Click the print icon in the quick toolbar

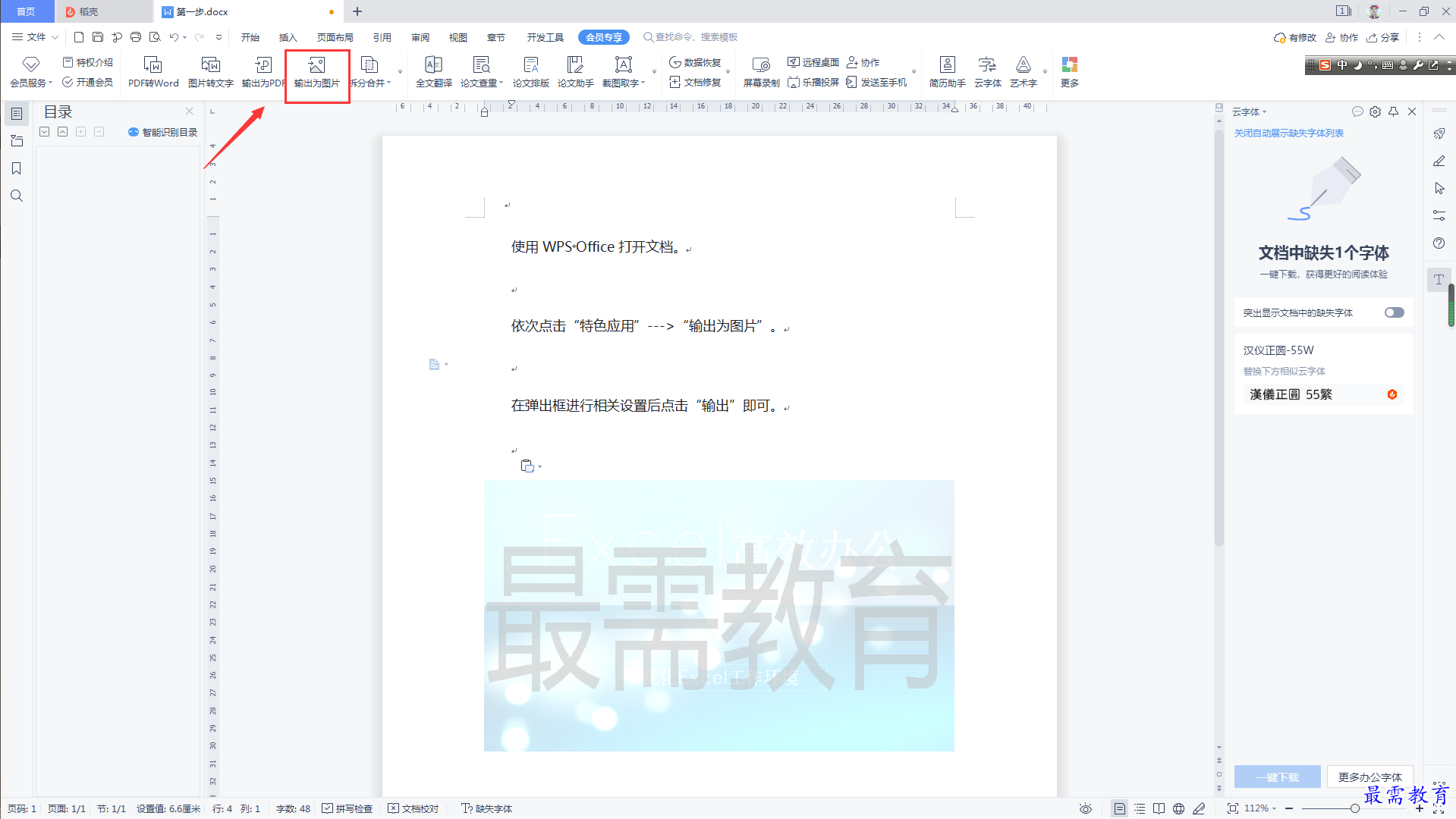(x=136, y=37)
